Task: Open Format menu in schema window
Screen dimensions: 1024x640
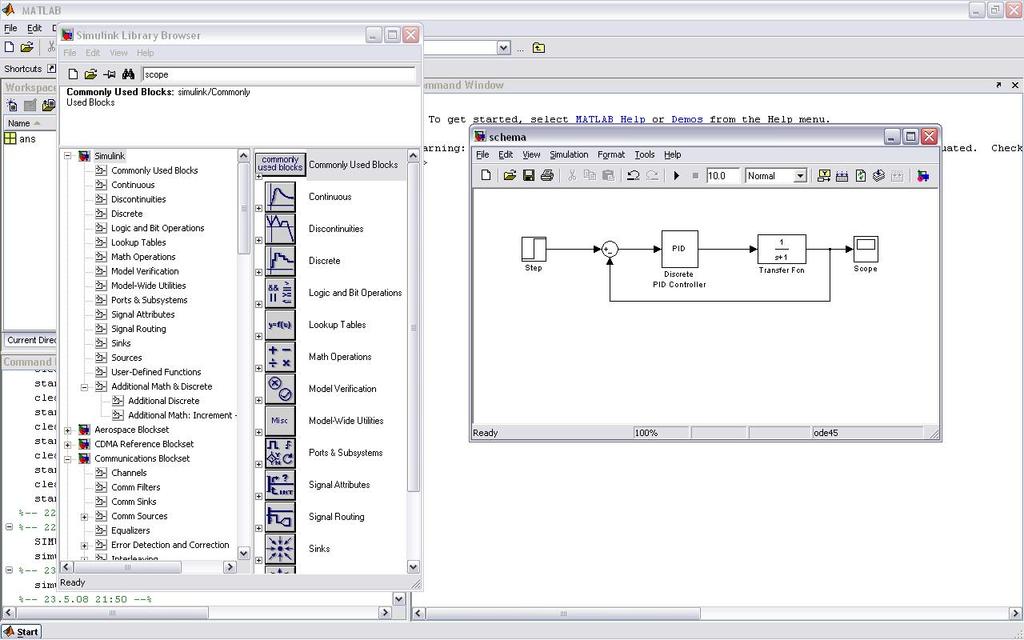Action: pos(611,155)
